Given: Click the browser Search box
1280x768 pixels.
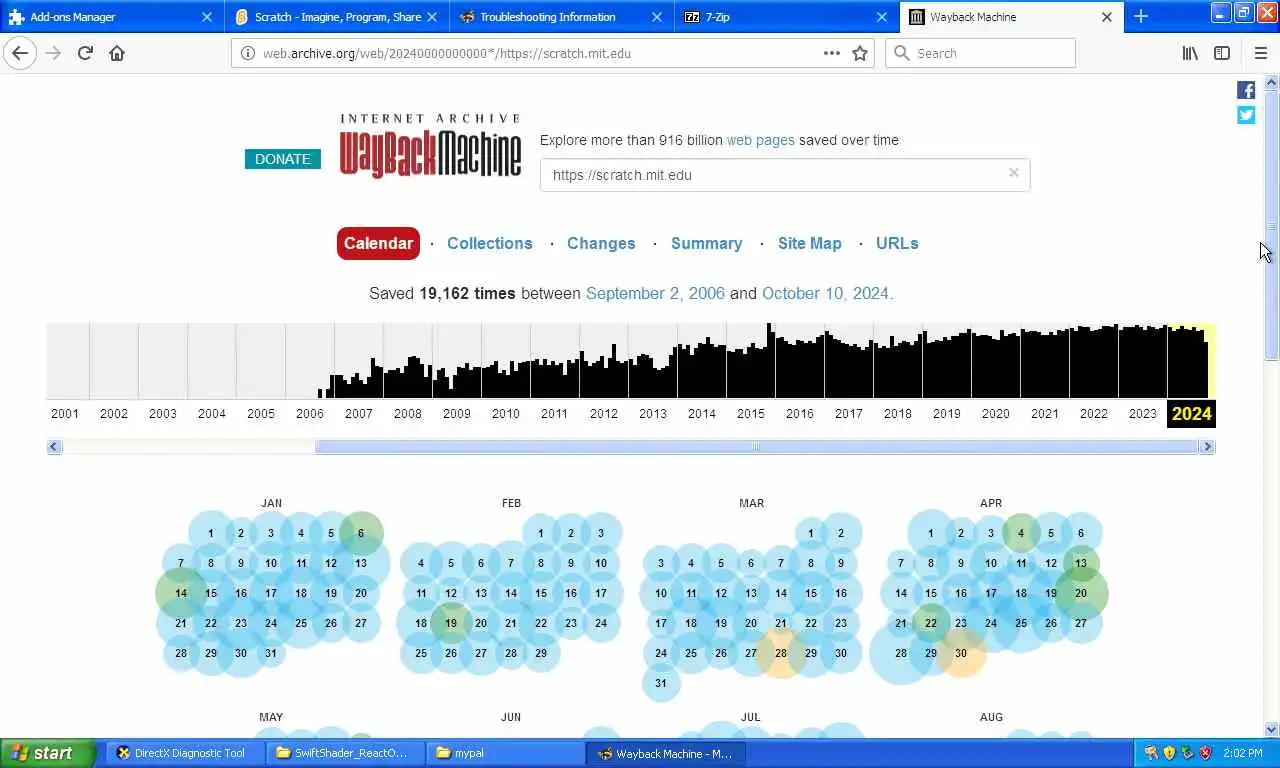Looking at the screenshot, I should coord(980,53).
